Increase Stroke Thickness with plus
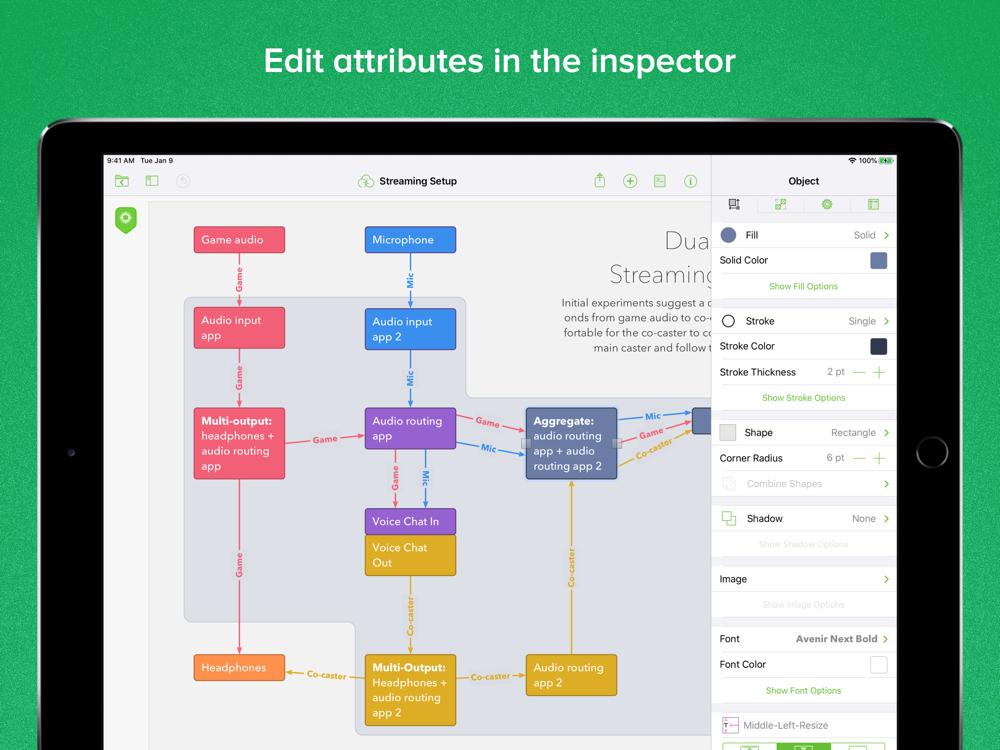1000x750 pixels. (x=879, y=372)
